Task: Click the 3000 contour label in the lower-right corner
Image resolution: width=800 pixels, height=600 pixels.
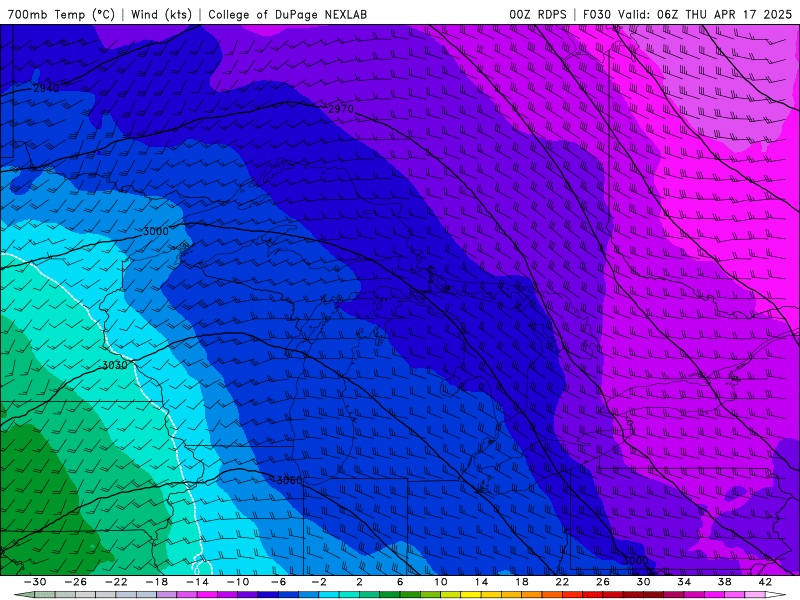Action: tap(635, 560)
